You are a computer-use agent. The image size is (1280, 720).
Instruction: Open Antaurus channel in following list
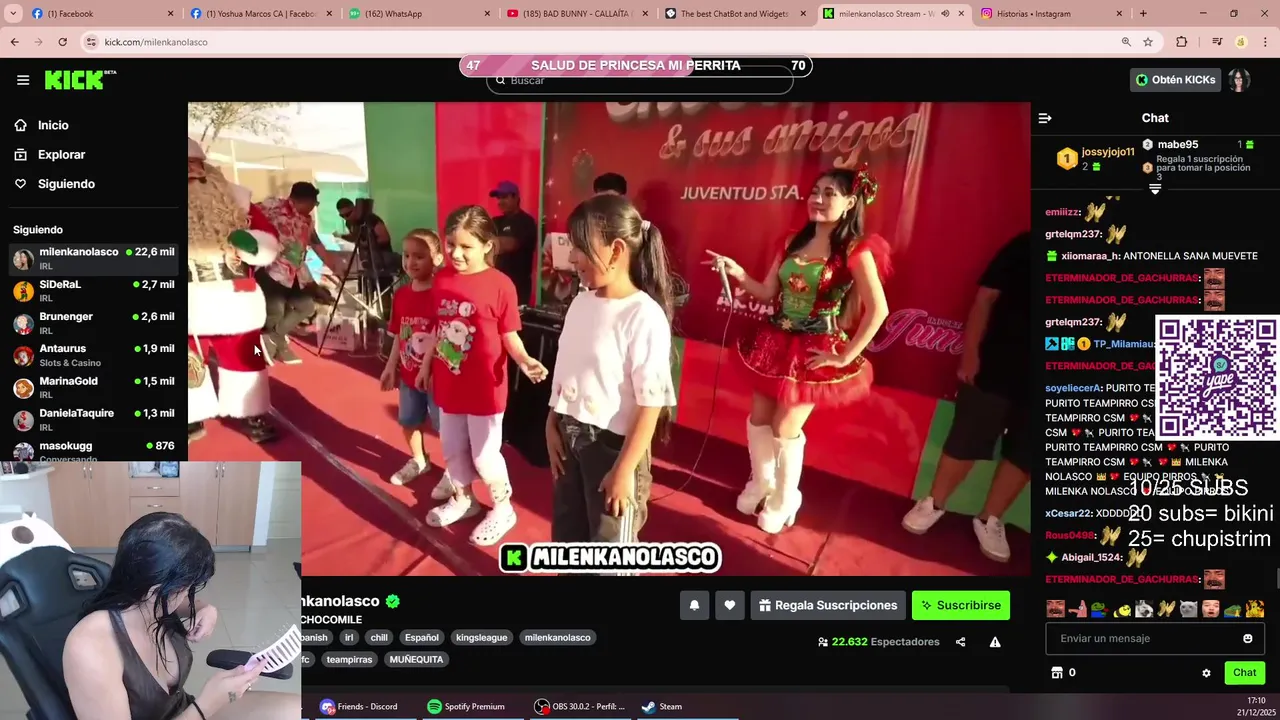[94, 355]
